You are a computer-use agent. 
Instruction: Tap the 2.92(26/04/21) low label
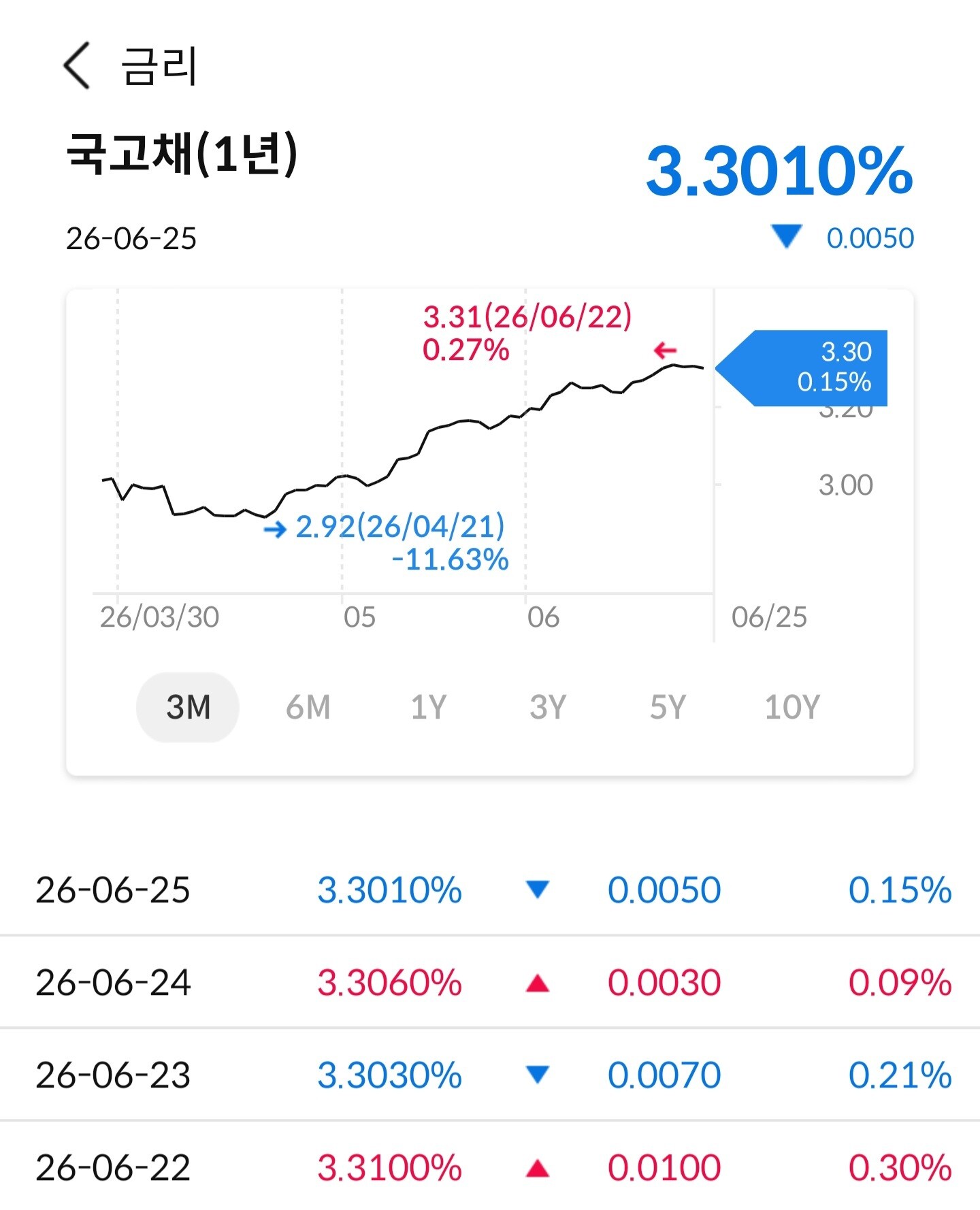400,527
